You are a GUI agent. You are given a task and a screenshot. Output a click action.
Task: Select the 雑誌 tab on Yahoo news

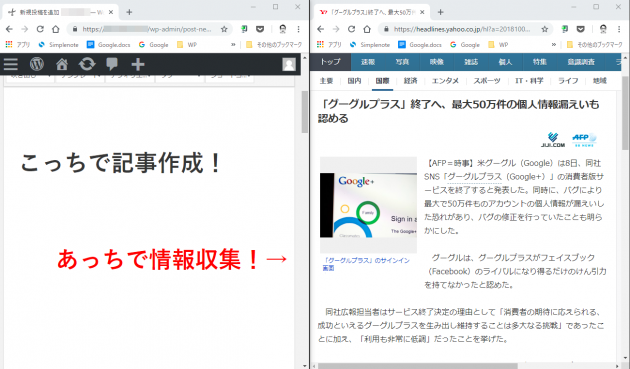click(471, 62)
